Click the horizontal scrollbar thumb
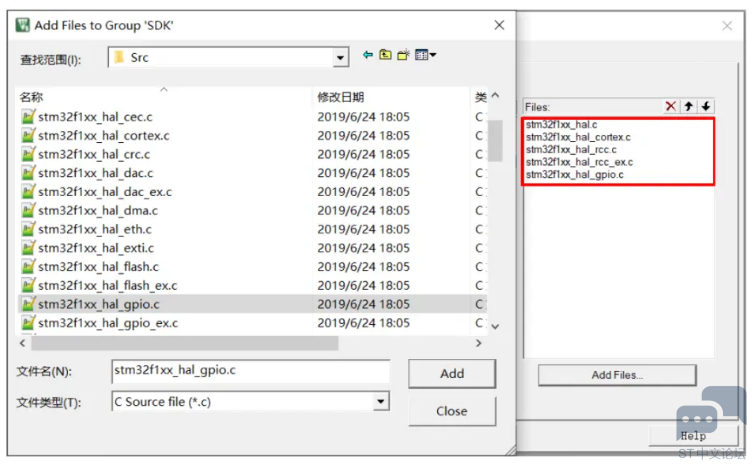This screenshot has width=755, height=469. pos(185,343)
